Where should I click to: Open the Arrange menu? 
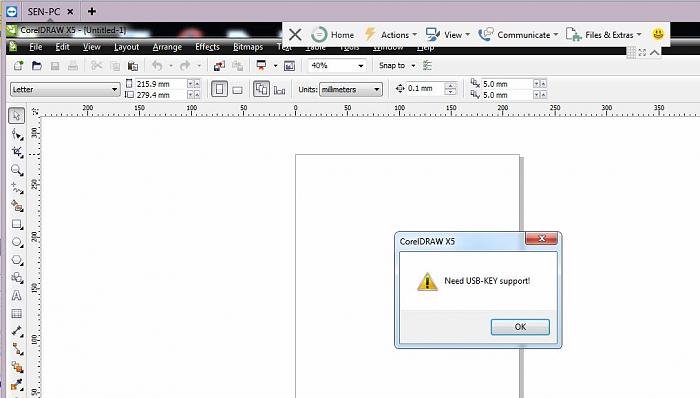tap(167, 47)
